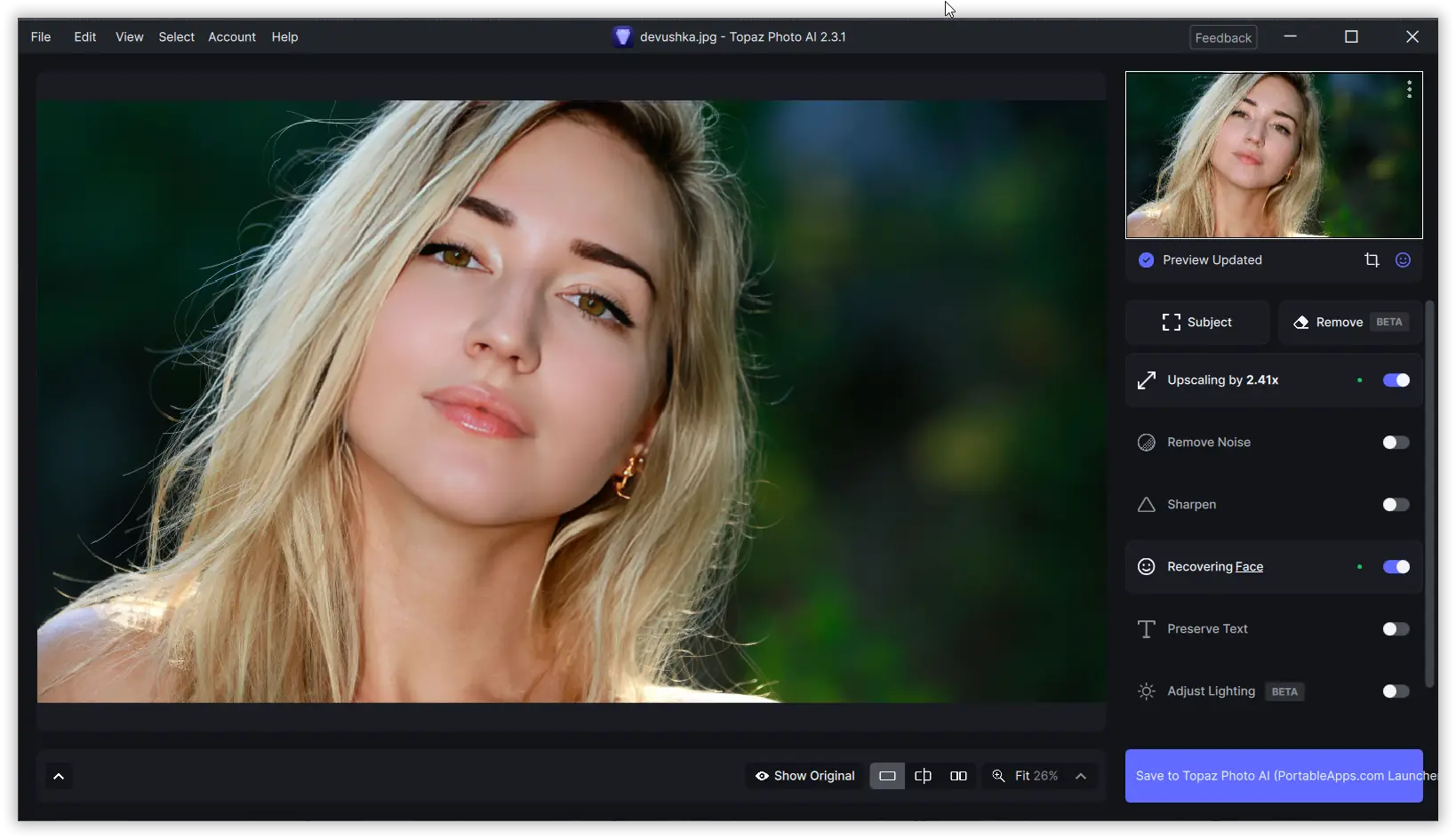1456x839 pixels.
Task: Enable the Sharpen filter
Action: click(x=1395, y=504)
